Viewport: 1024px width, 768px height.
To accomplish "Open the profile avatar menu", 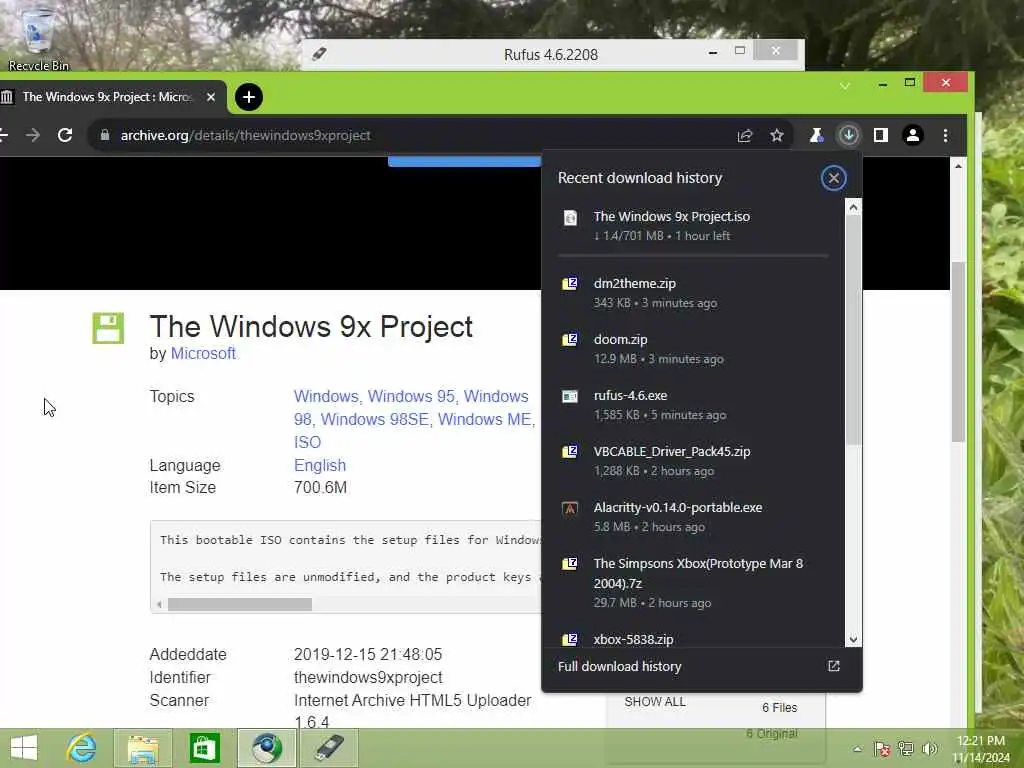I will 912,135.
